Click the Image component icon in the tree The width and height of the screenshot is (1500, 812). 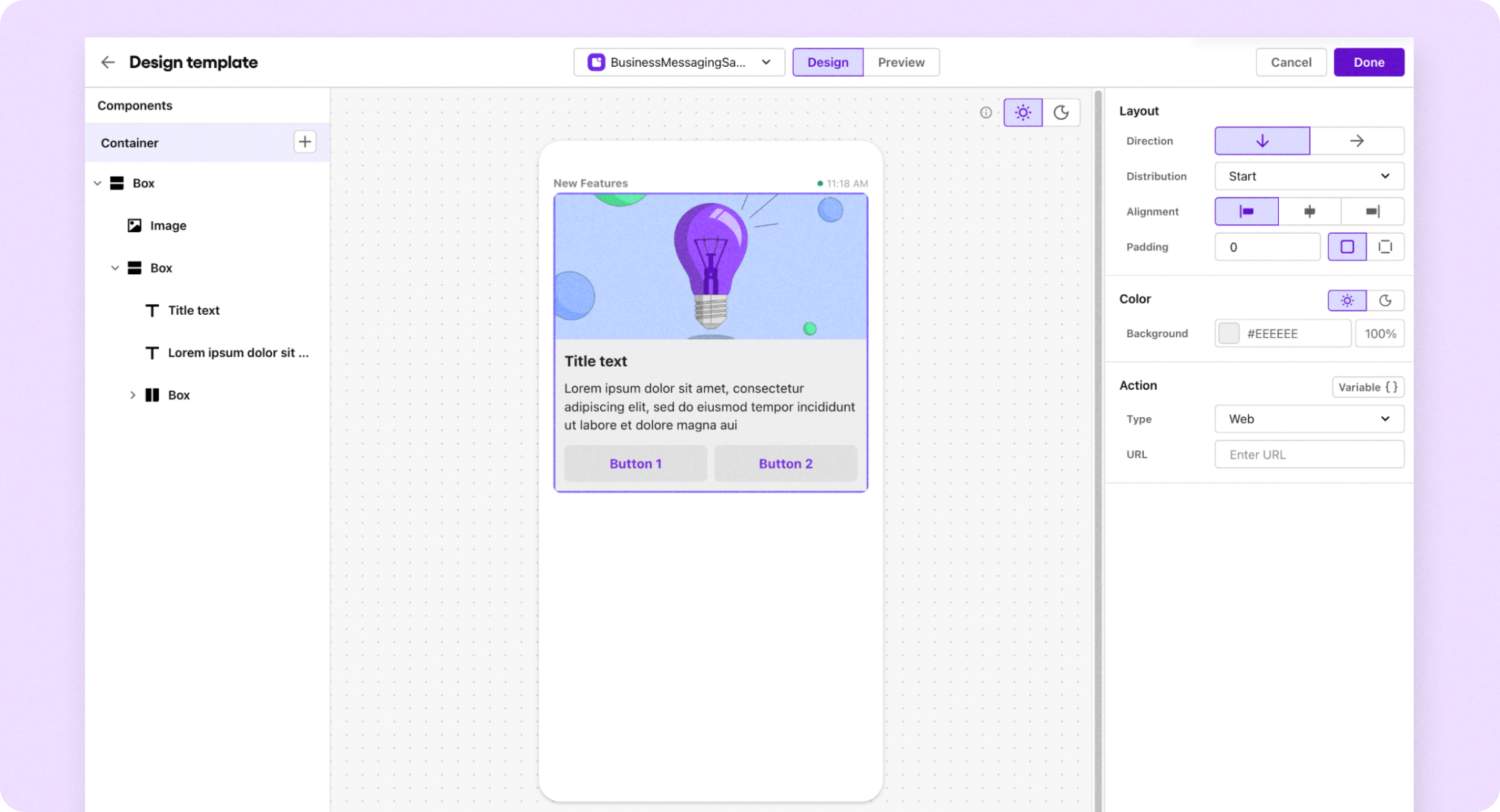(x=134, y=225)
